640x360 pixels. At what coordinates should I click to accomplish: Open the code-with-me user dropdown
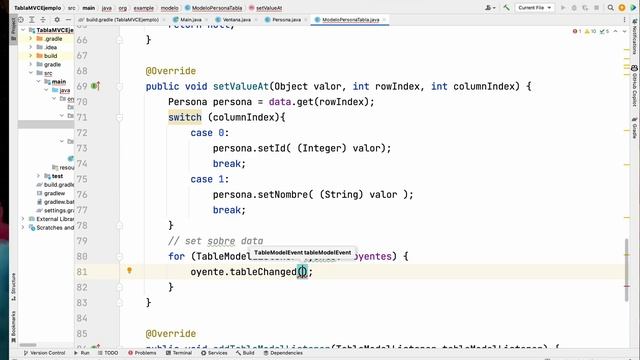[x=489, y=8]
